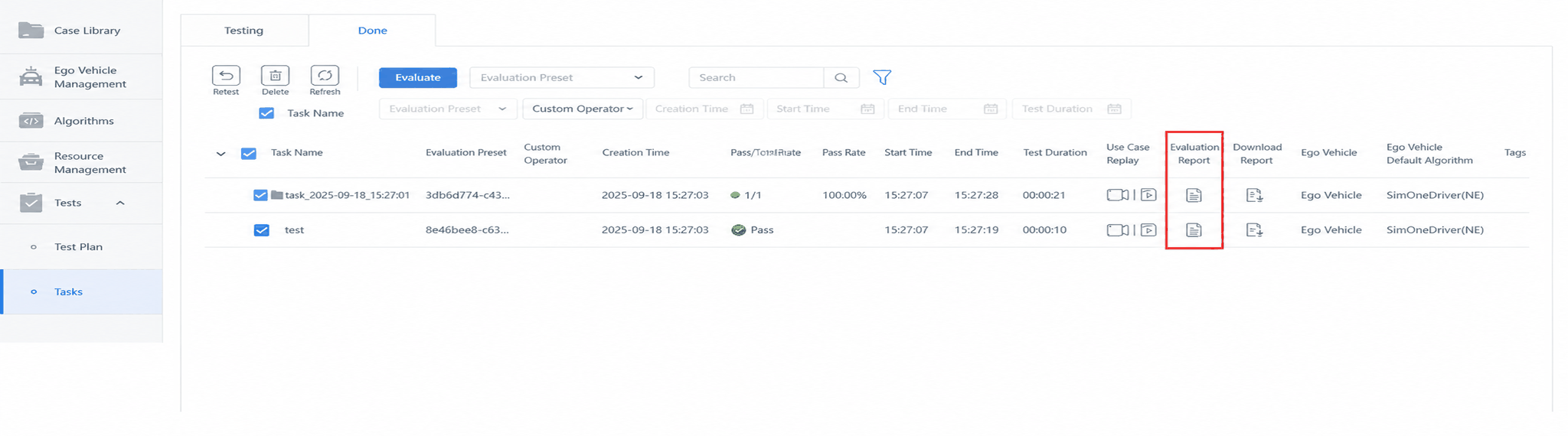Click the Delete trash icon

point(275,76)
